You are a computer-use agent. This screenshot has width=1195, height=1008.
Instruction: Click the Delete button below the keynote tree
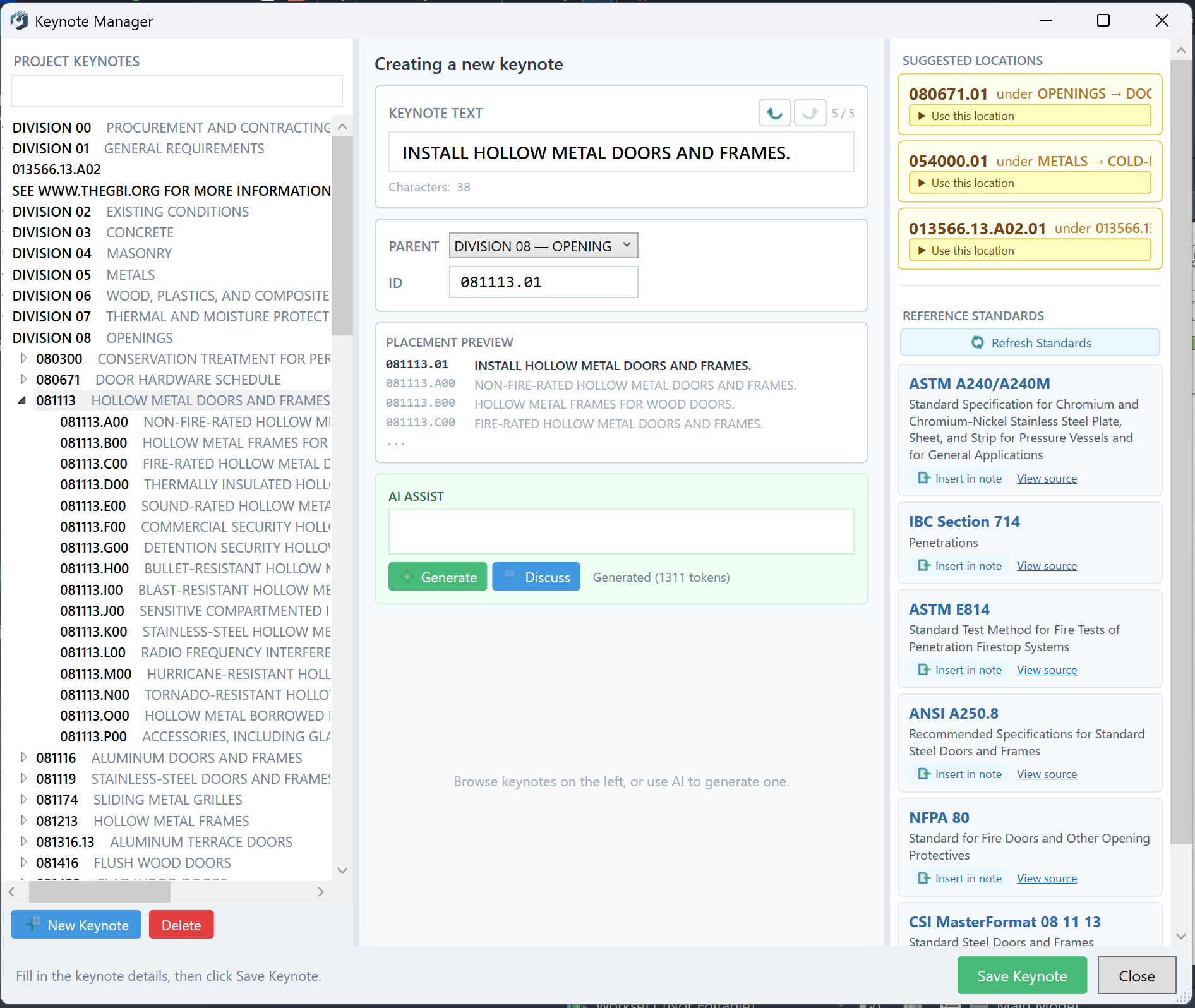(x=181, y=924)
